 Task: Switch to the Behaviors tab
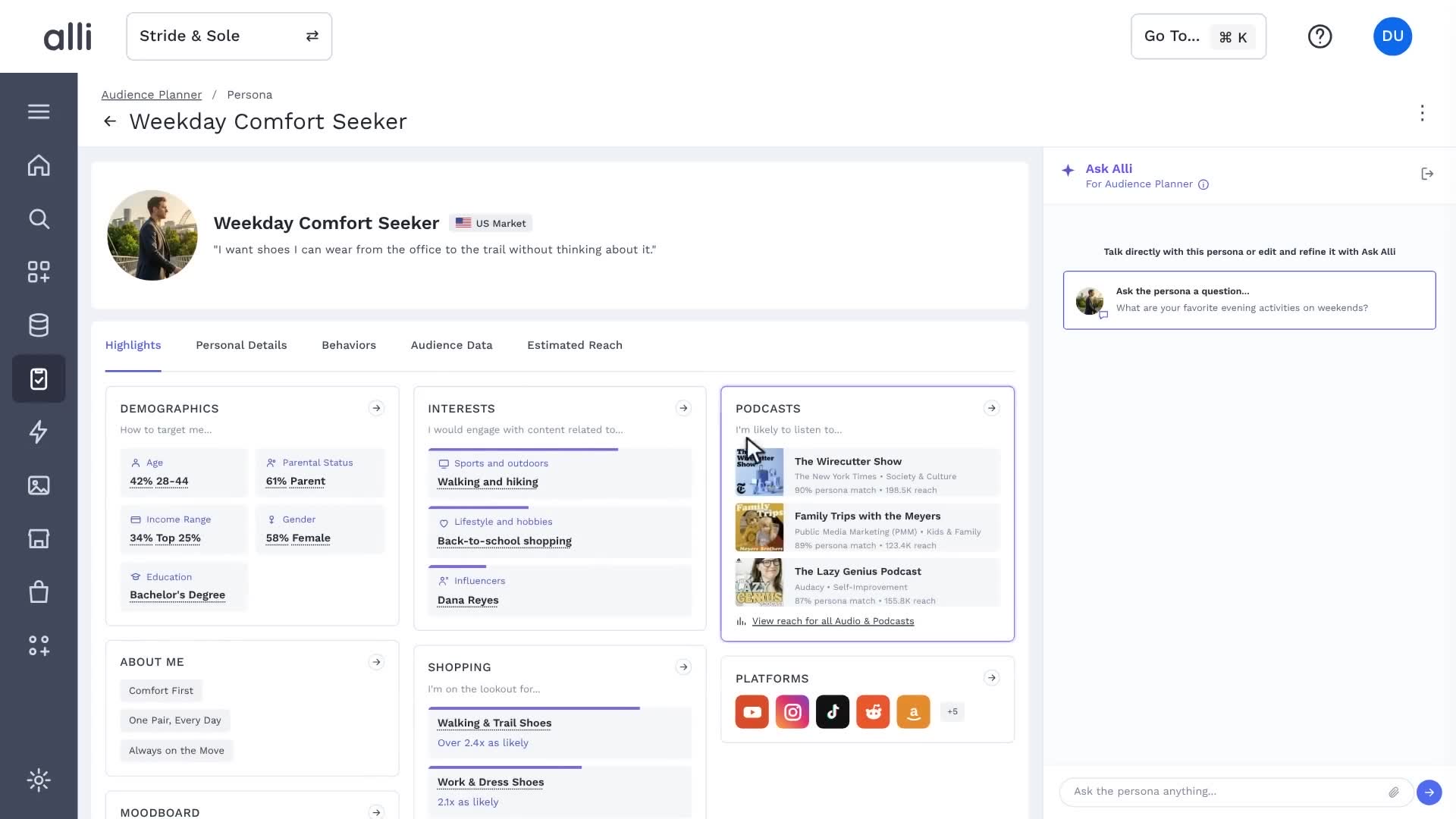pos(349,345)
